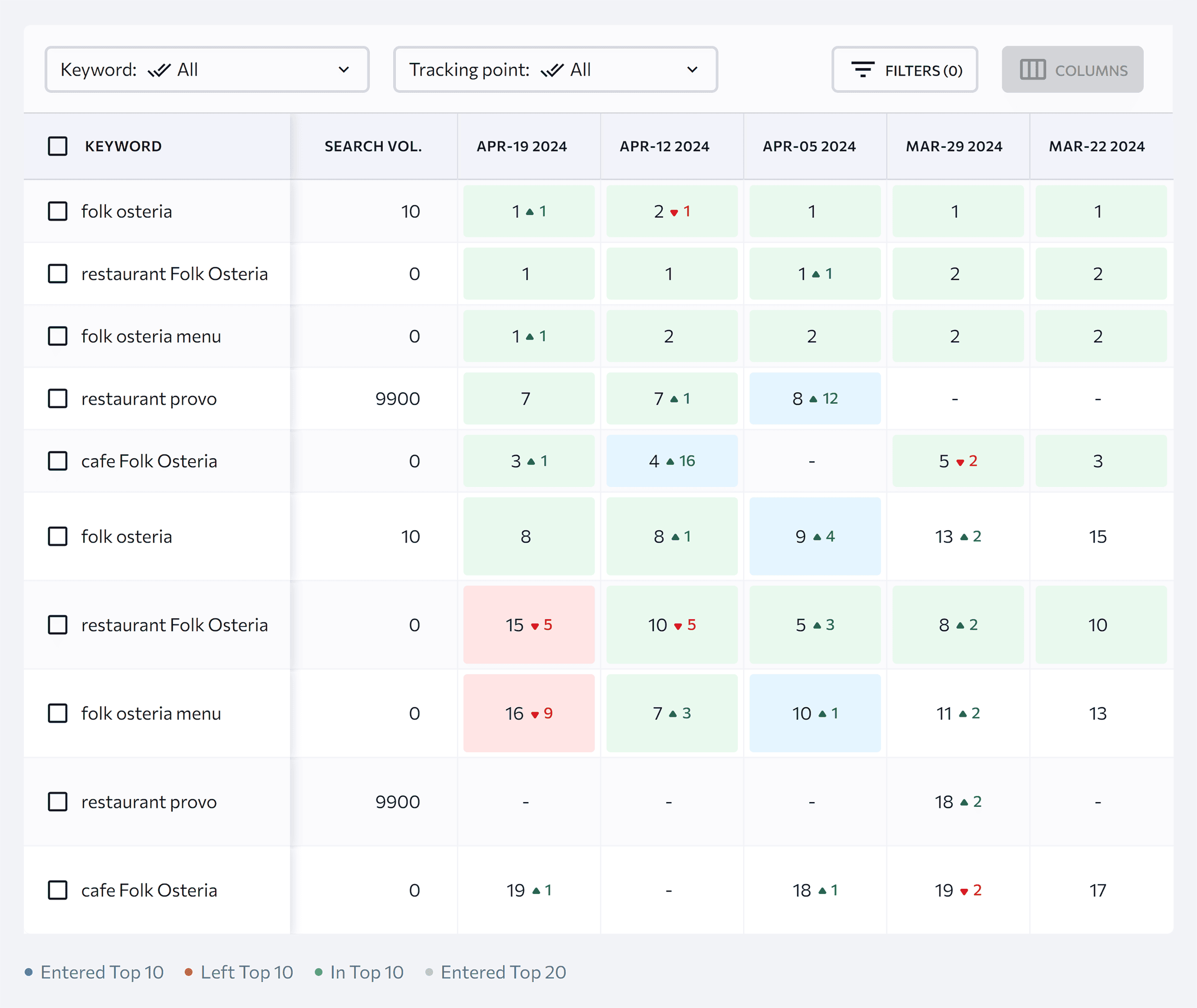Click the green up-arrow next to rank 7 for restaurant provo
1197x1008 pixels.
pyautogui.click(x=675, y=398)
